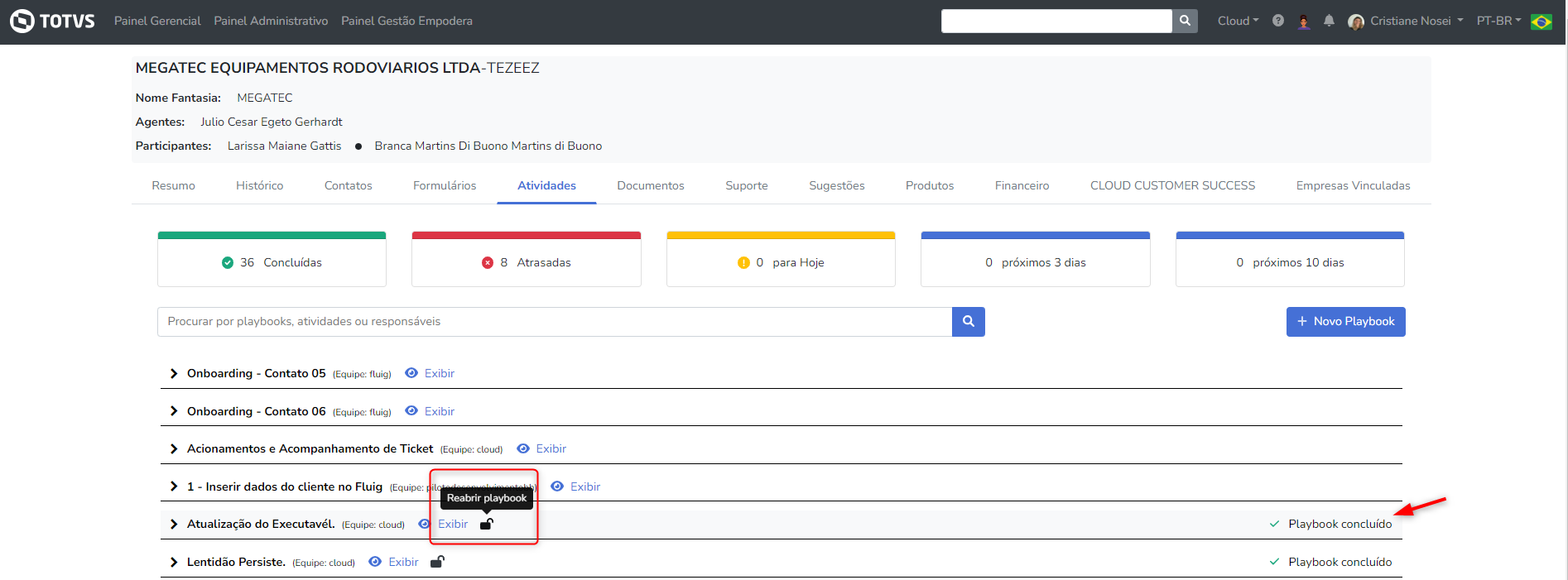Click green check icon in Concluídas card
Image resolution: width=1568 pixels, height=580 pixels.
coord(228,263)
